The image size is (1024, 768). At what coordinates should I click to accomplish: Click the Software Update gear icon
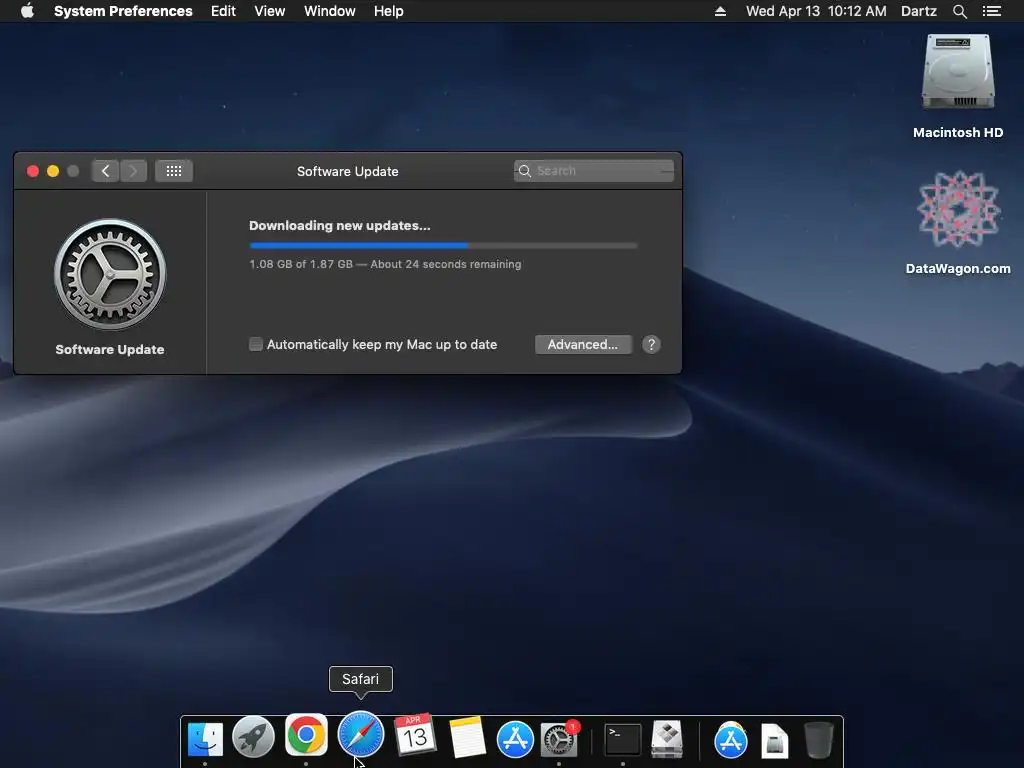pyautogui.click(x=110, y=274)
